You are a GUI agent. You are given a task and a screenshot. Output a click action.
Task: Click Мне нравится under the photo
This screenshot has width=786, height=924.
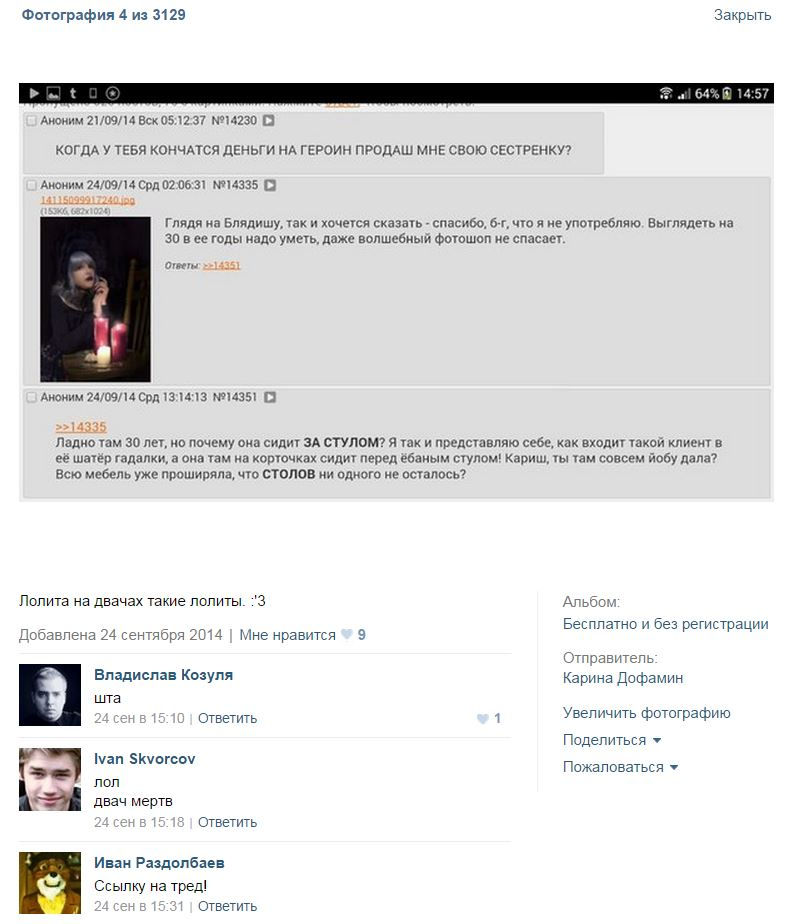[287, 635]
